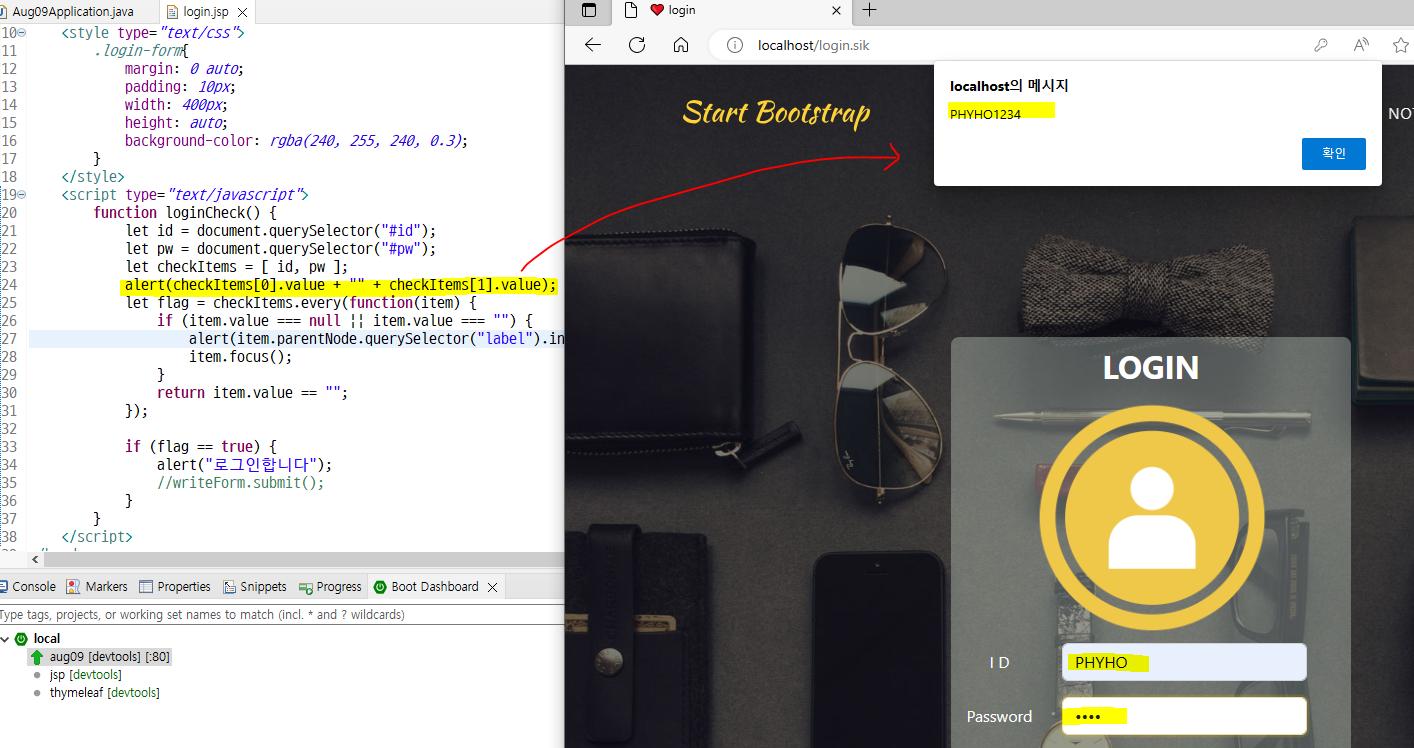
Task: Collapse script block at line 19
Action: click(22, 195)
